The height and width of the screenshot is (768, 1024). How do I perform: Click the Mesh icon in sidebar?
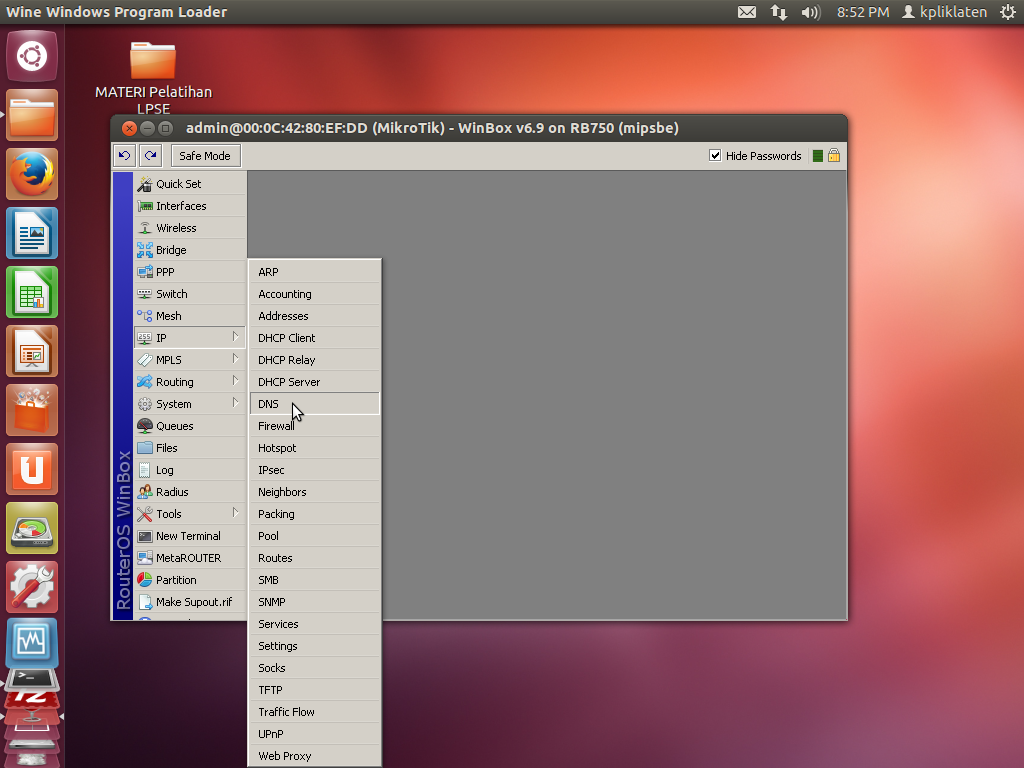tap(144, 316)
